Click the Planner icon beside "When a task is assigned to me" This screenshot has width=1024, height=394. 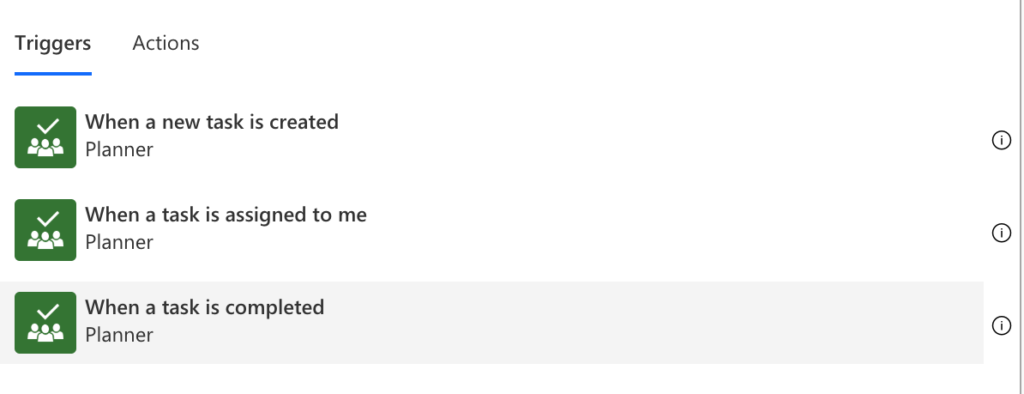45,230
